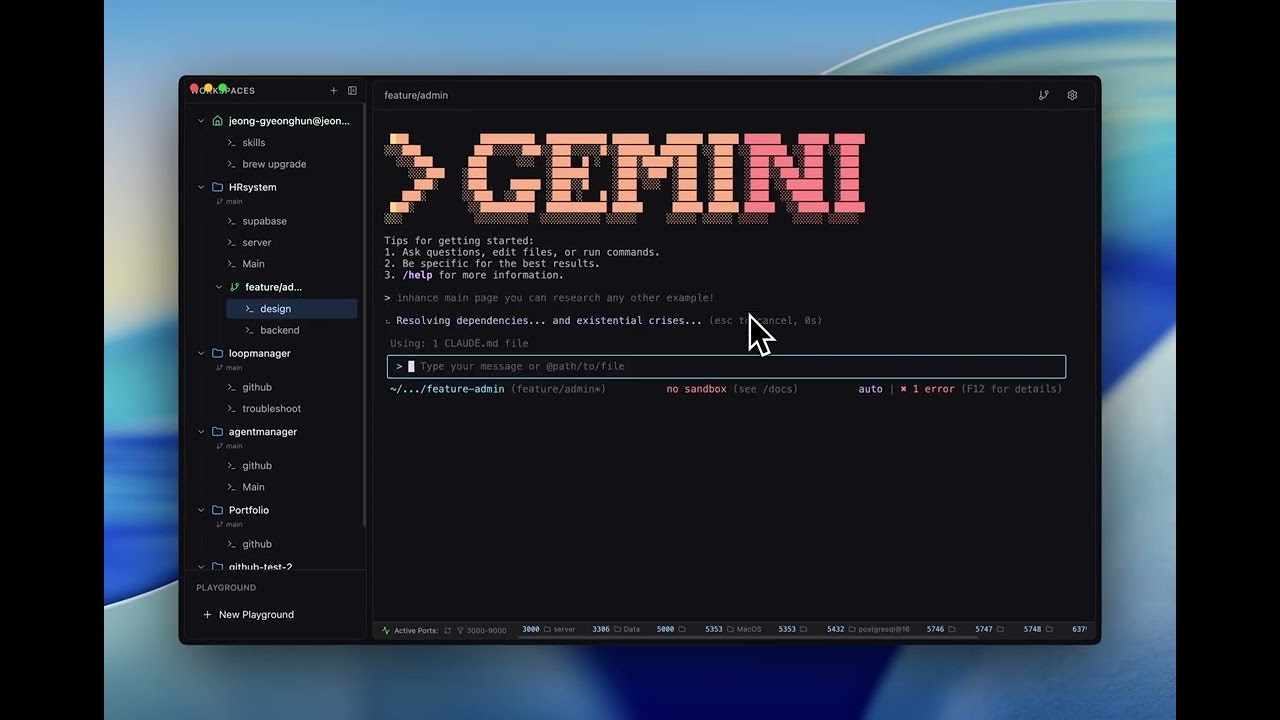Click the filter icon near port range 3000-9000
This screenshot has height=720, width=1280.
coord(460,629)
